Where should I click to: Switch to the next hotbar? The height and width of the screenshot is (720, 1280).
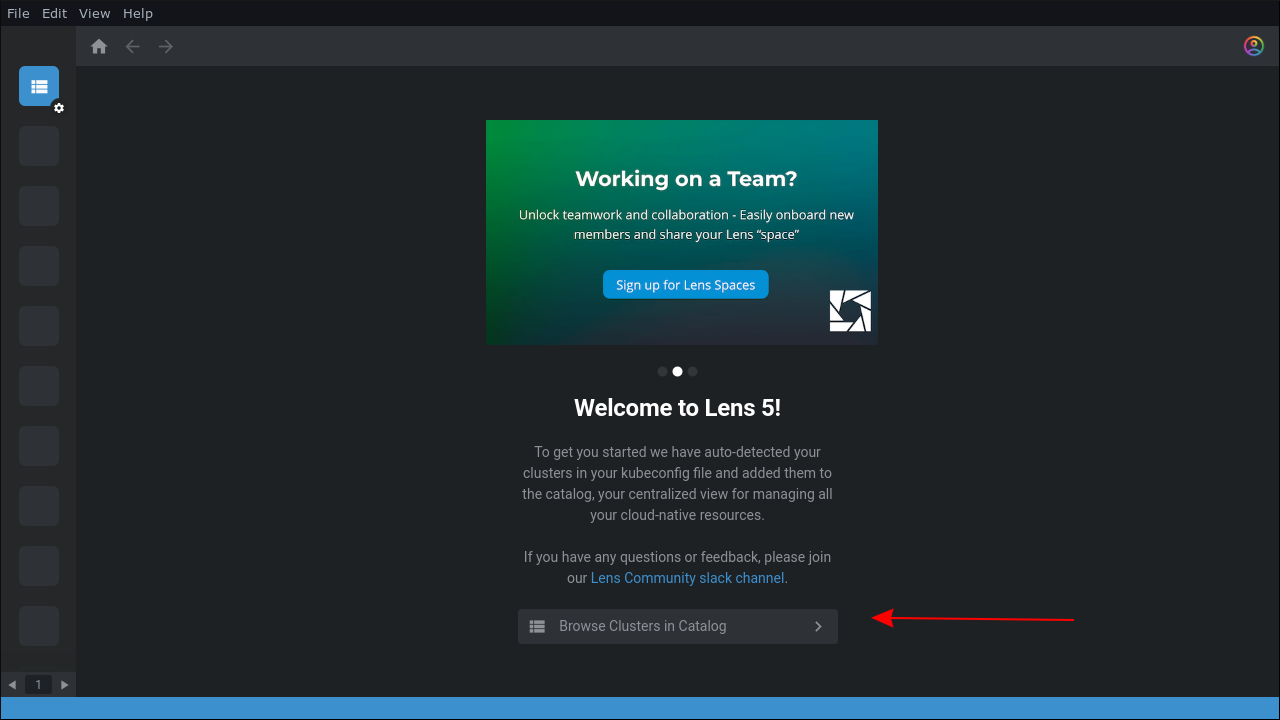[x=65, y=685]
